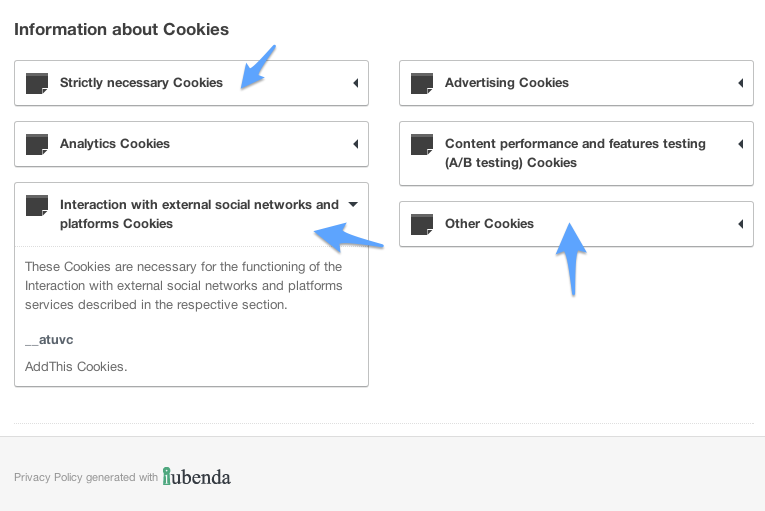Expand Strictly necessary Cookies with its arrow
Screen dimensions: 765x511
click(x=356, y=83)
